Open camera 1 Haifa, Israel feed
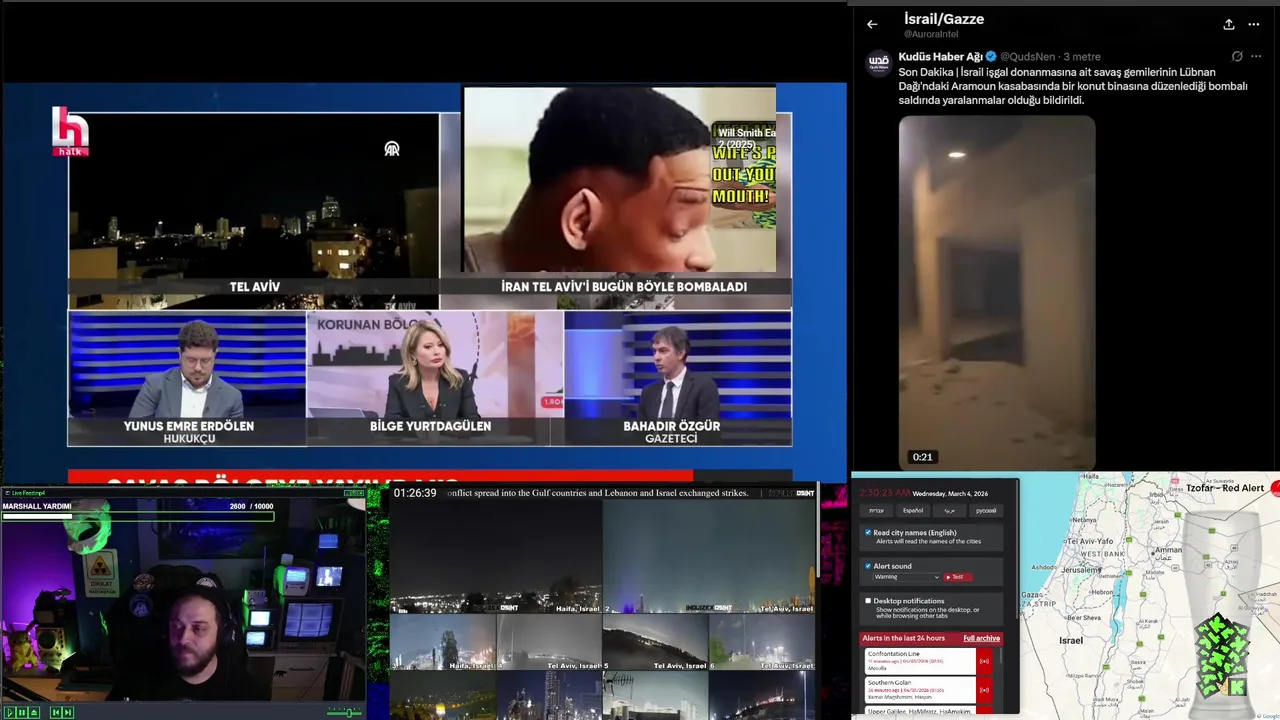 click(x=495, y=556)
